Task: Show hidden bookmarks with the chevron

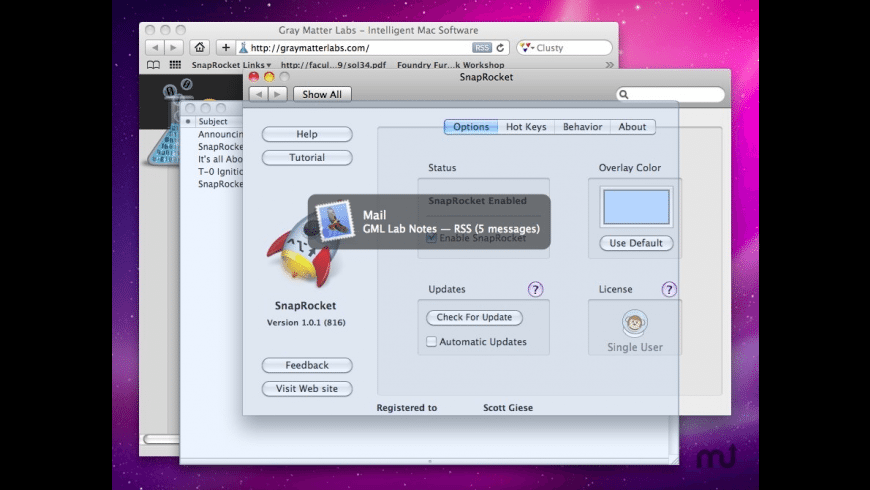Action: pyautogui.click(x=610, y=65)
